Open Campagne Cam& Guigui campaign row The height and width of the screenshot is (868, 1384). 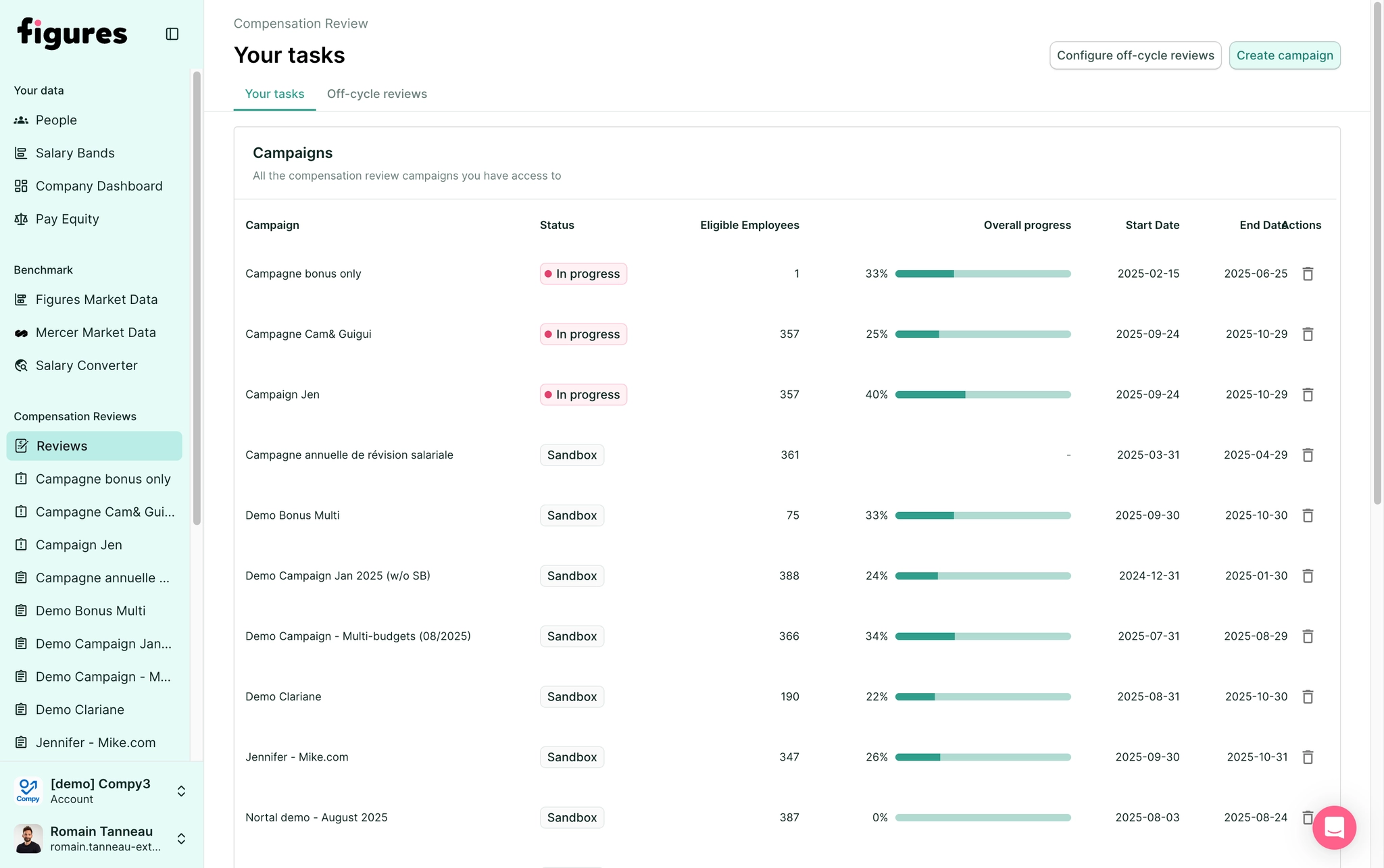308,334
